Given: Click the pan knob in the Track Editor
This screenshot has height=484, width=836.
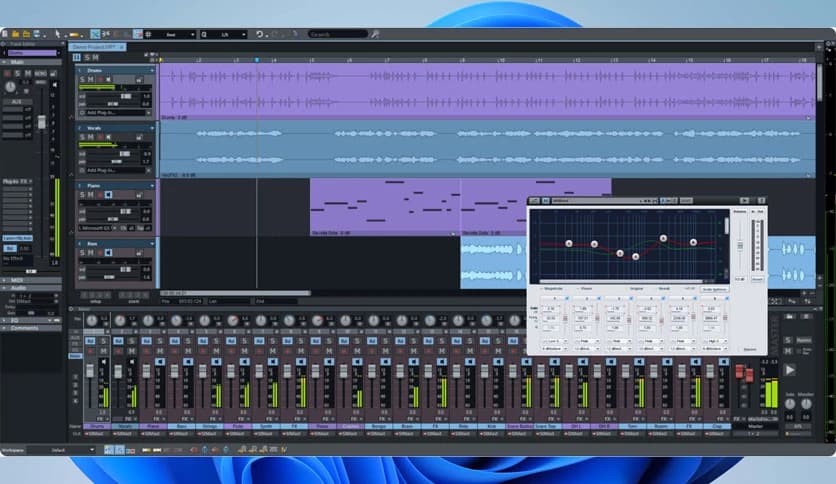Looking at the screenshot, I should [x=10, y=86].
